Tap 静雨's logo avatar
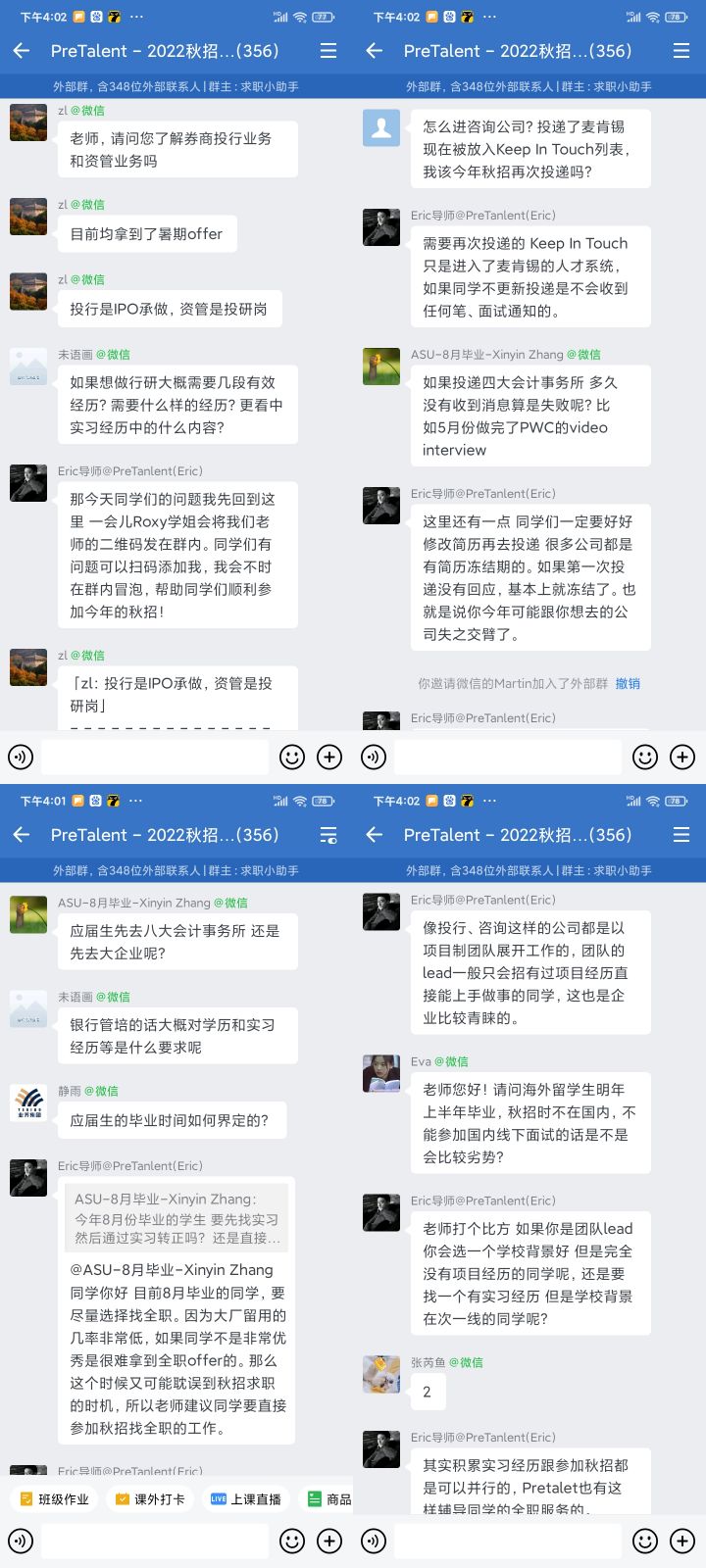The height and width of the screenshot is (1568, 706). [x=28, y=1102]
